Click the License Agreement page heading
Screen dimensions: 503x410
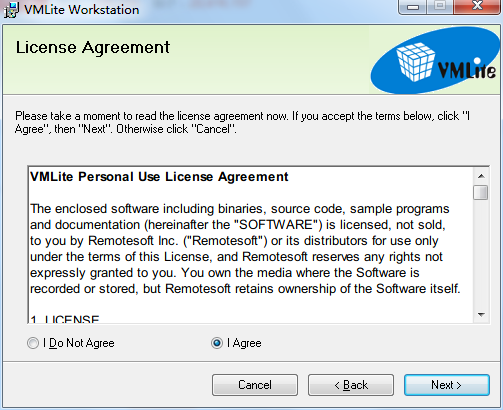click(x=93, y=47)
